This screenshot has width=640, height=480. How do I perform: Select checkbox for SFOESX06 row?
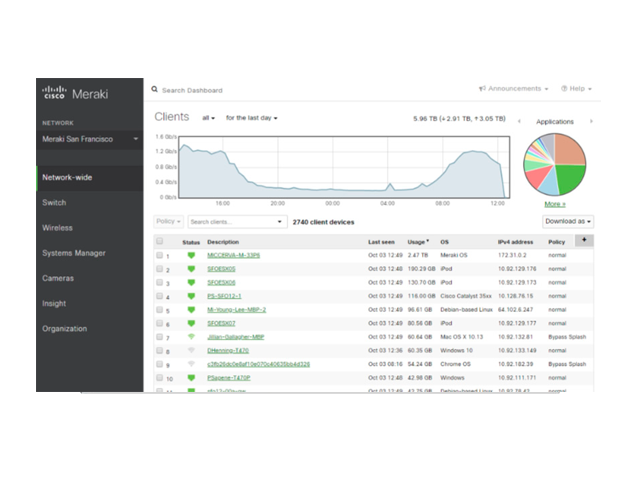coord(160,283)
